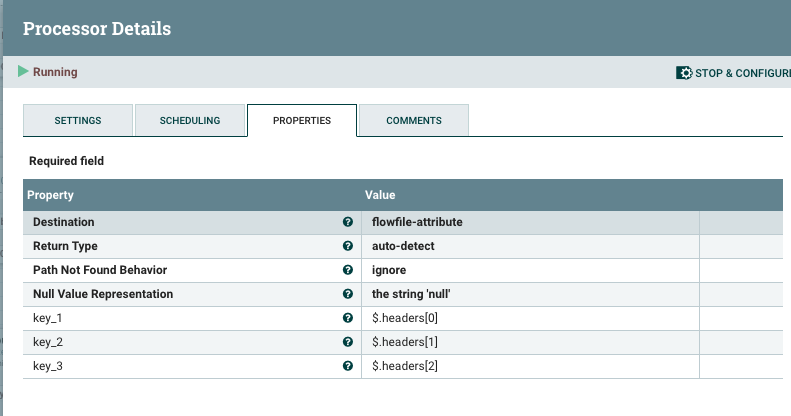The height and width of the screenshot is (416, 791).
Task: Click help icon next to key_3
Action: 348,366
